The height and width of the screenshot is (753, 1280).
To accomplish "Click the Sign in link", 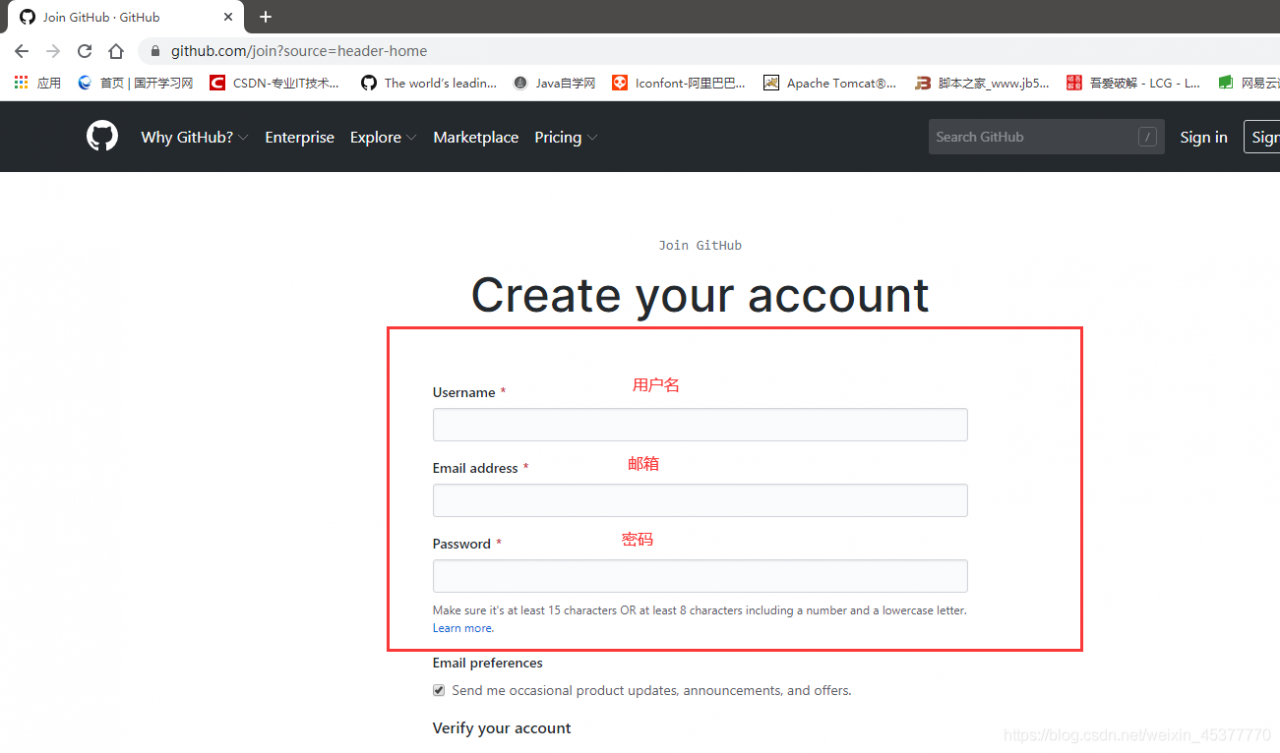I will [1203, 137].
